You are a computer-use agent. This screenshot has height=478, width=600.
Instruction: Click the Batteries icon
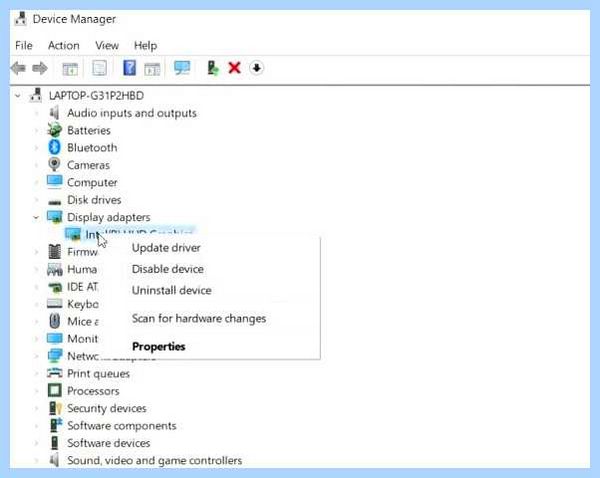[x=54, y=130]
